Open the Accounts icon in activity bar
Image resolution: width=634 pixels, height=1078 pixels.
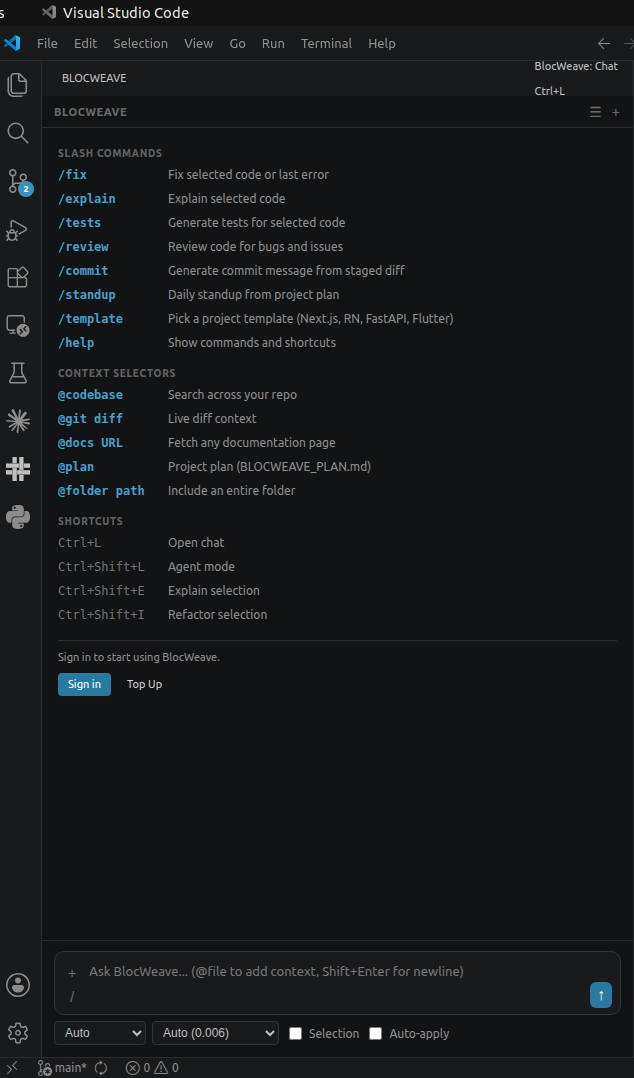[x=18, y=984]
